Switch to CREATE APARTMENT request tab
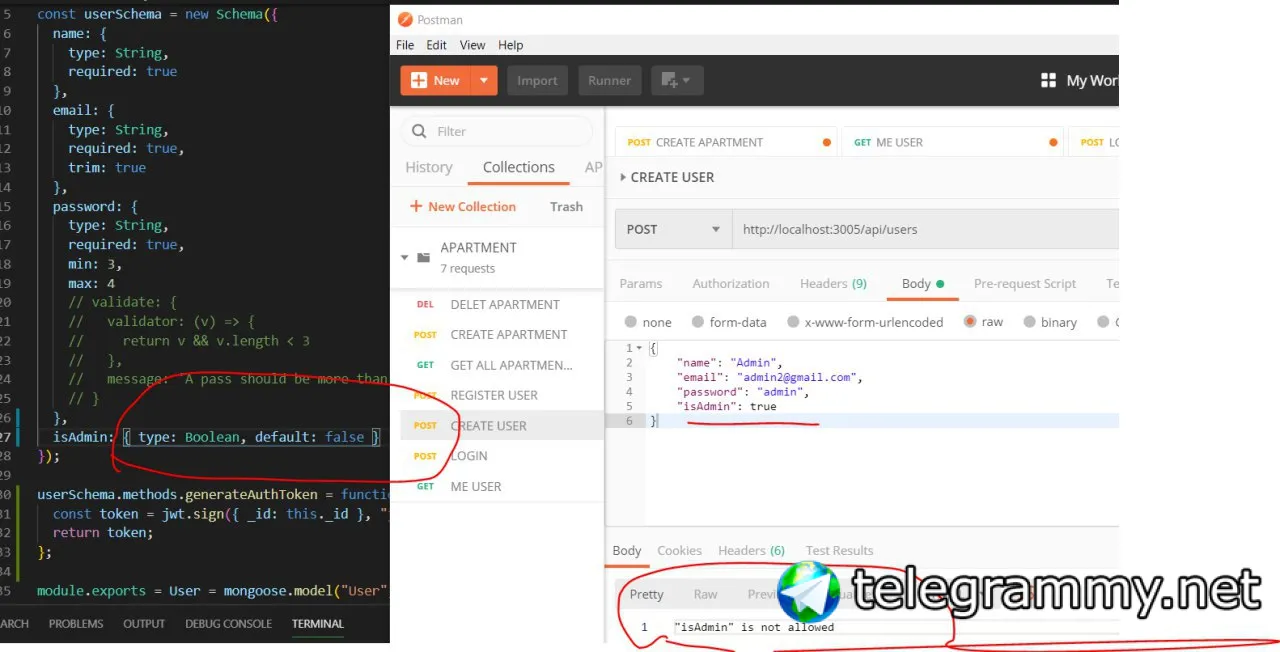 click(727, 142)
